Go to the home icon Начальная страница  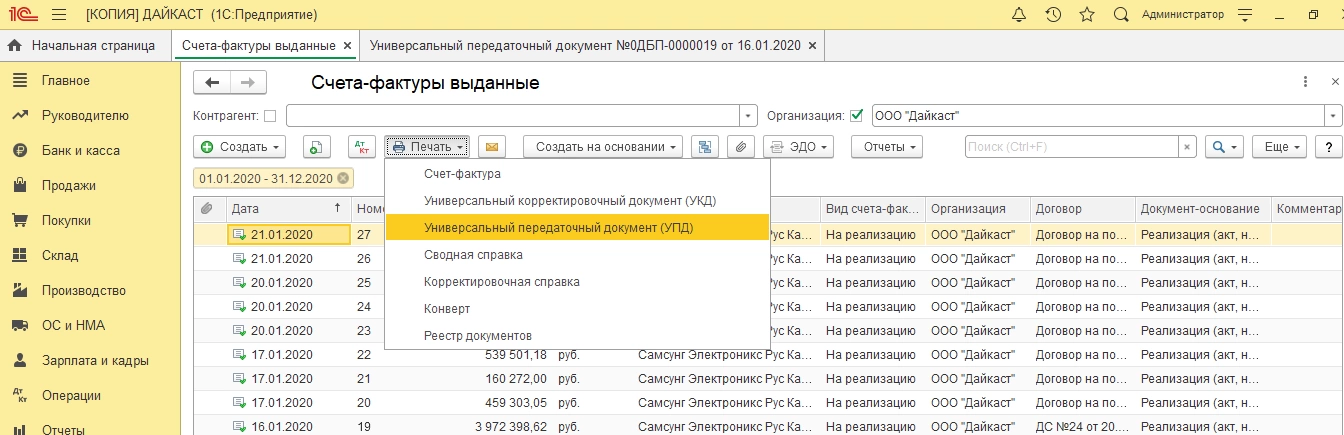(17, 46)
